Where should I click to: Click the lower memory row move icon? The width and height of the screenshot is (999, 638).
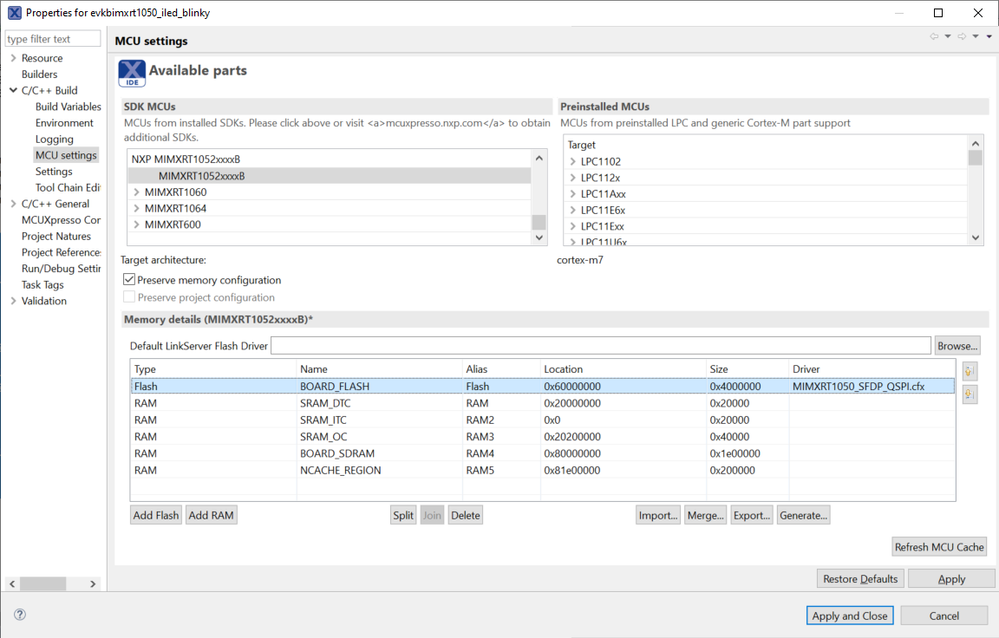(970, 395)
